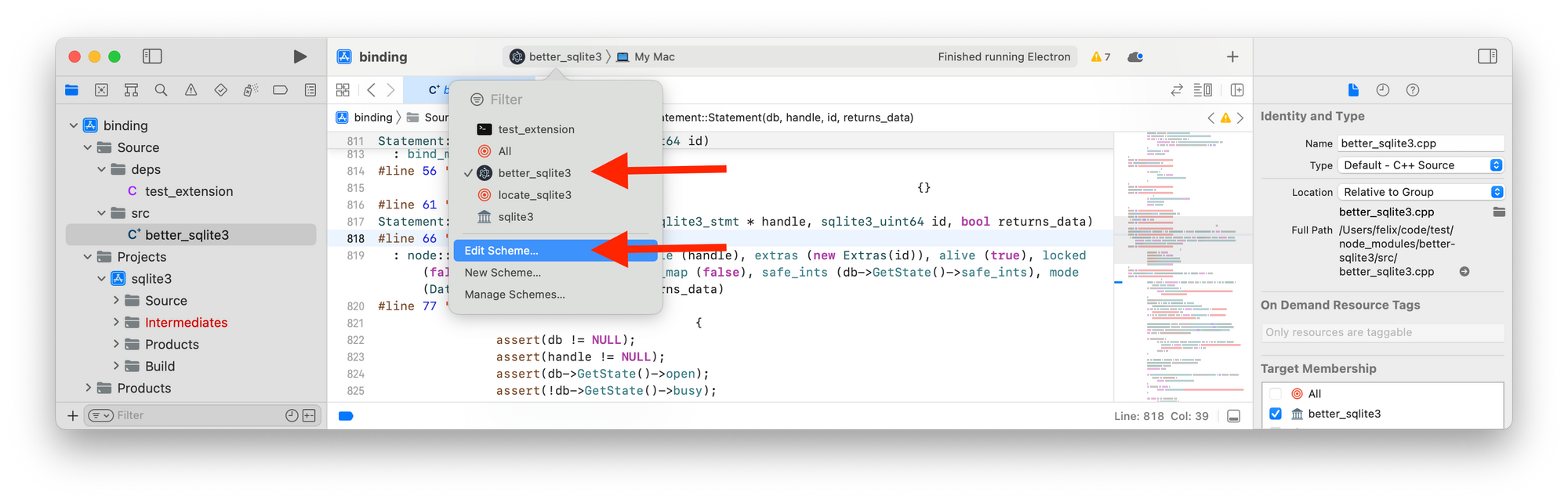Open the Test navigator diamond icon

pyautogui.click(x=221, y=90)
